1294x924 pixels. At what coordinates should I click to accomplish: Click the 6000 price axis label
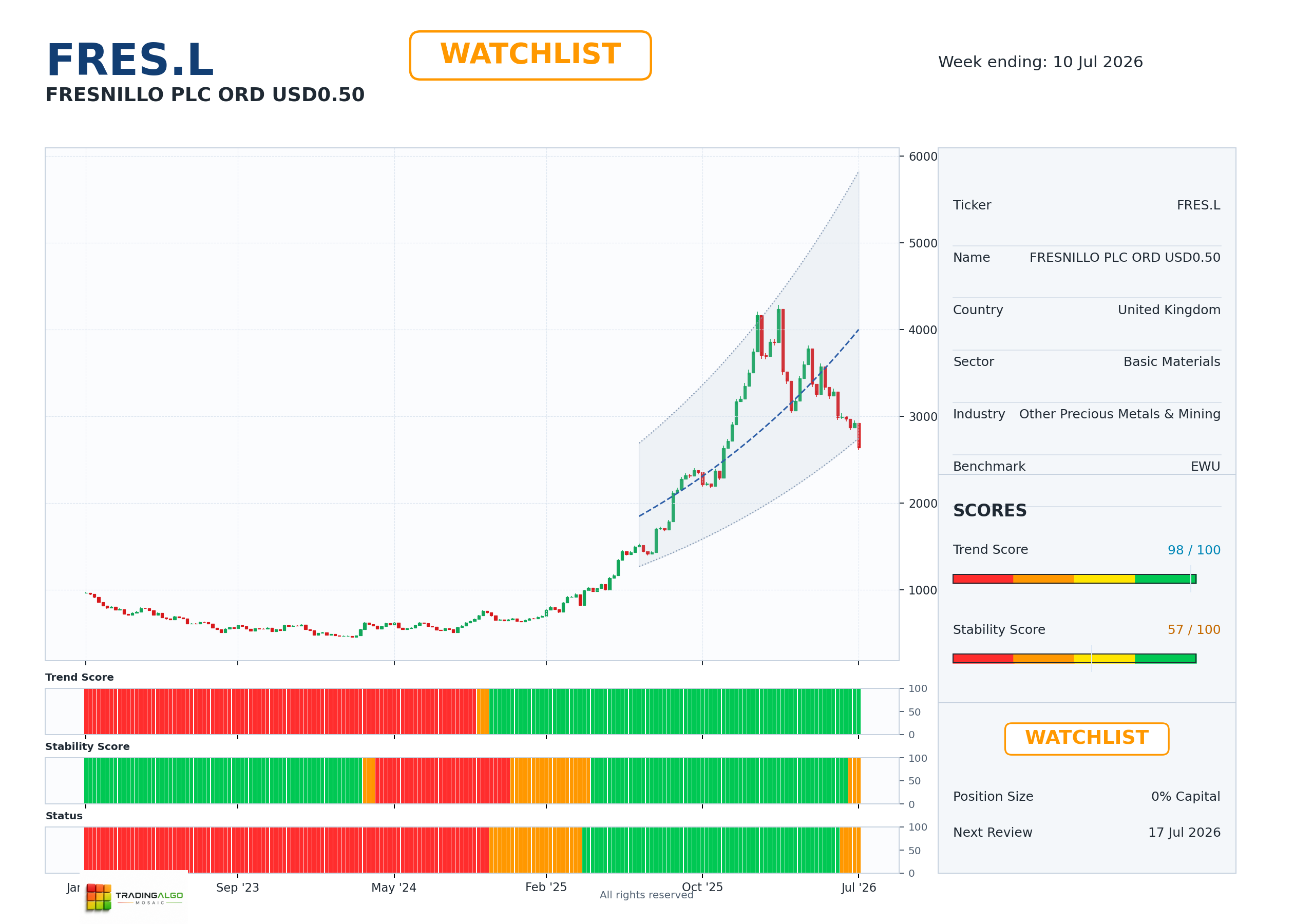[922, 157]
